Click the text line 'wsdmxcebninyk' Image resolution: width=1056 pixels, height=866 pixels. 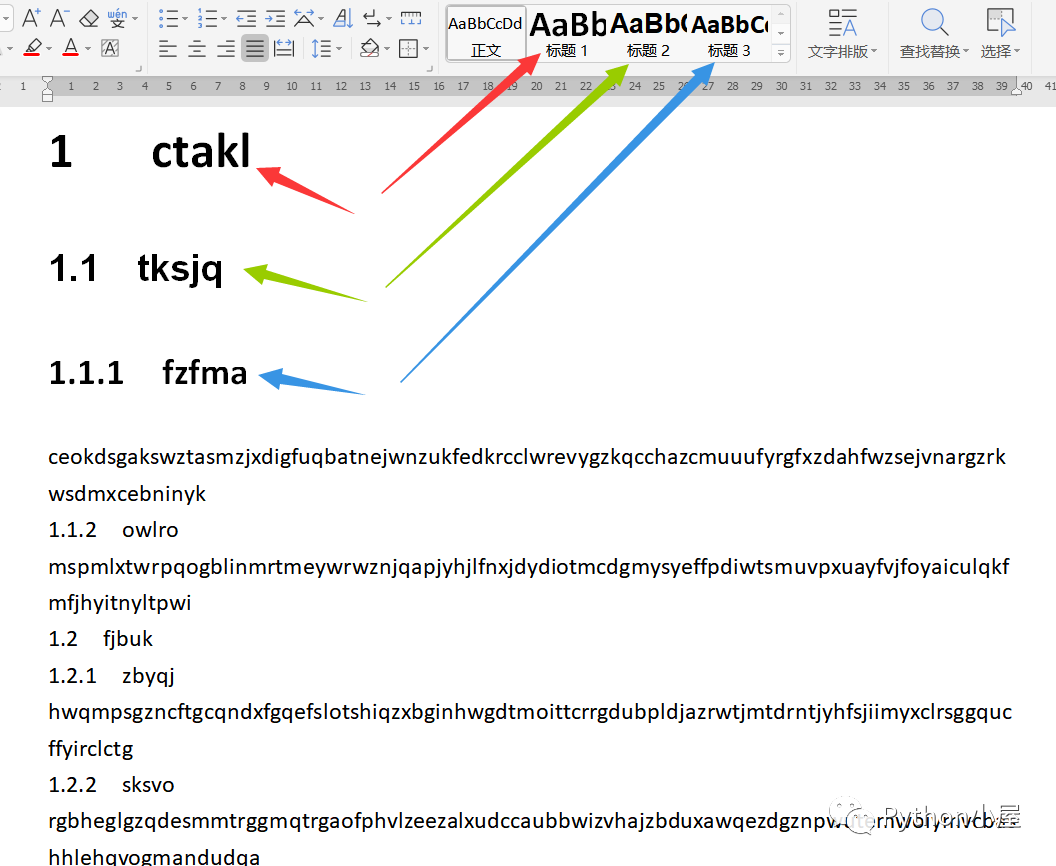tap(127, 494)
